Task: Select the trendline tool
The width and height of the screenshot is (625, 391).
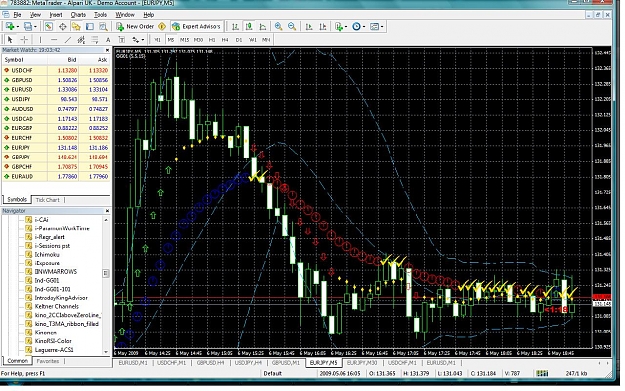Action: (x=68, y=40)
